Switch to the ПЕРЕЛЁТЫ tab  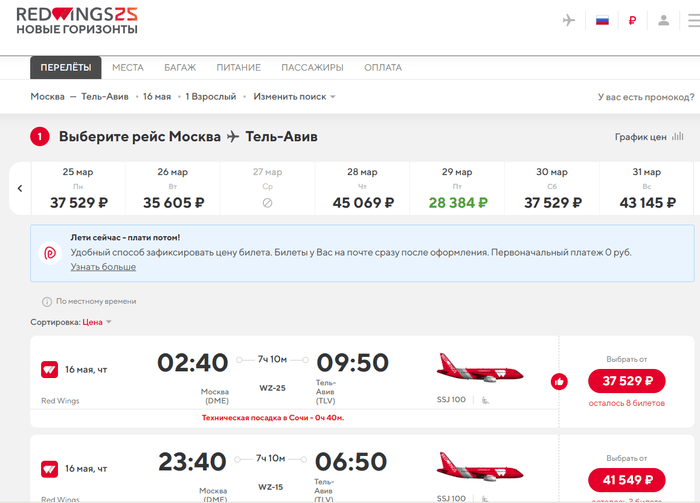pyautogui.click(x=66, y=67)
